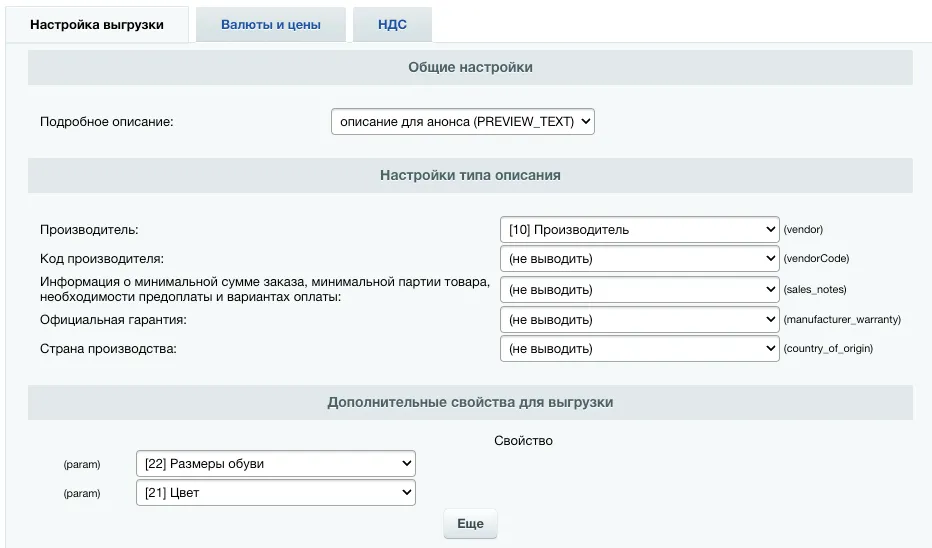Click the (vendorCode) tag text
The height and width of the screenshot is (548, 932).
pyautogui.click(x=816, y=259)
